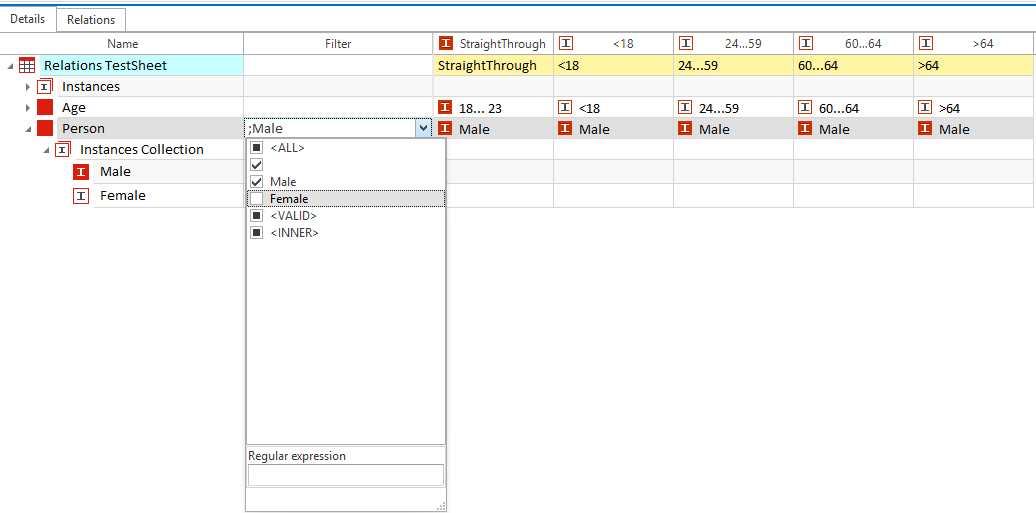Image resolution: width=1036 pixels, height=513 pixels.
Task: Click the Female instance icon
Action: (x=81, y=196)
